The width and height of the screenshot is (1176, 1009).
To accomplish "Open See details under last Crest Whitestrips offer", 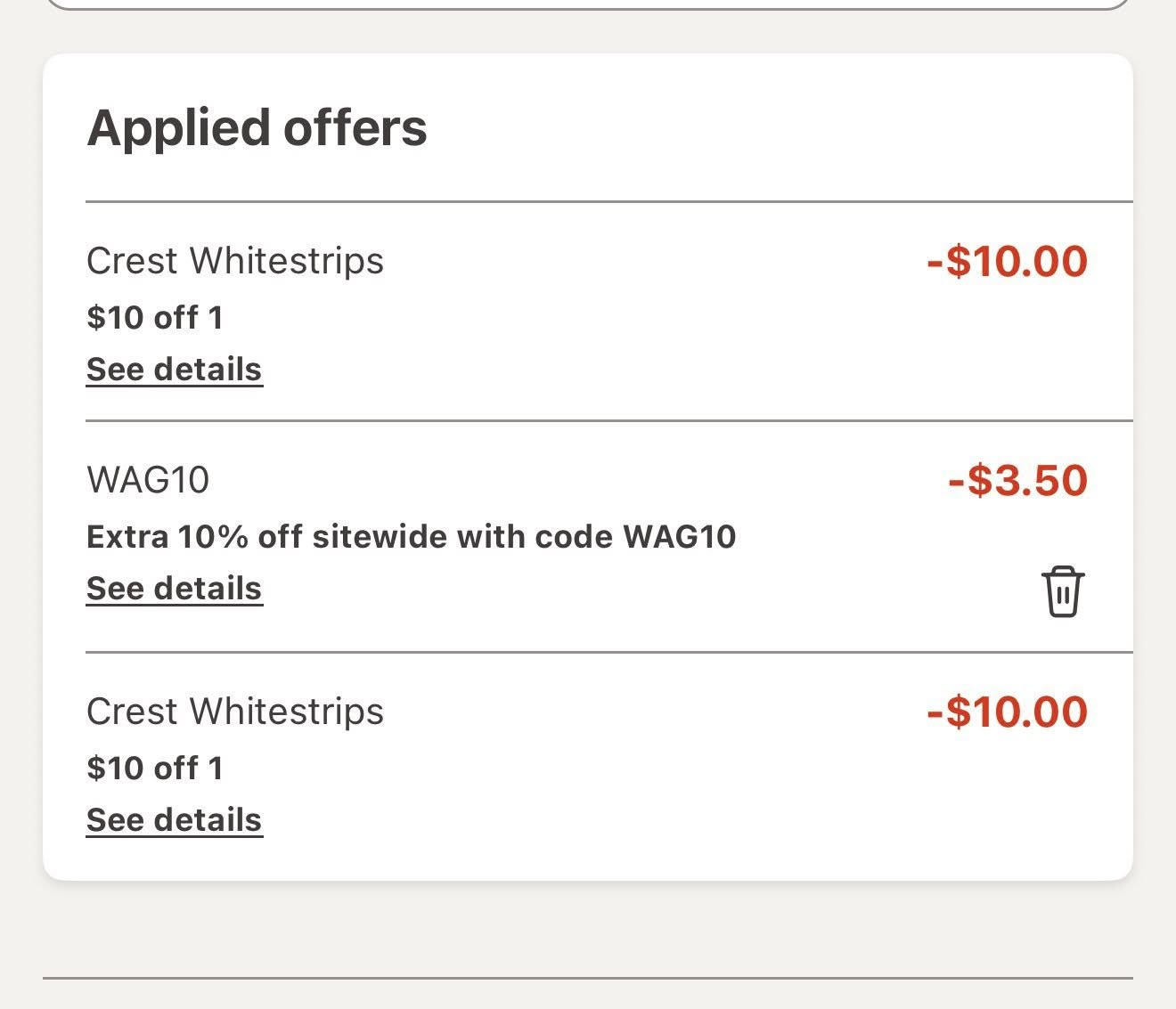I will coord(175,818).
